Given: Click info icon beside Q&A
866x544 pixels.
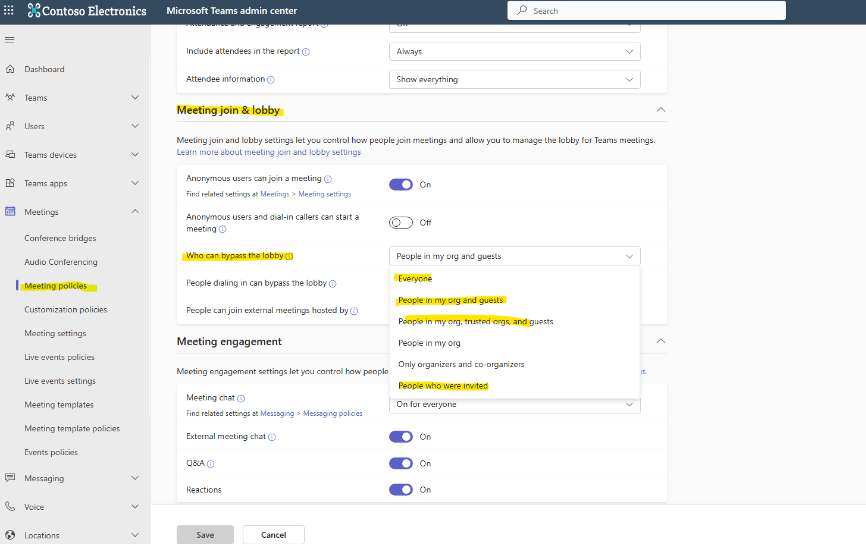Looking at the screenshot, I should (x=210, y=464).
